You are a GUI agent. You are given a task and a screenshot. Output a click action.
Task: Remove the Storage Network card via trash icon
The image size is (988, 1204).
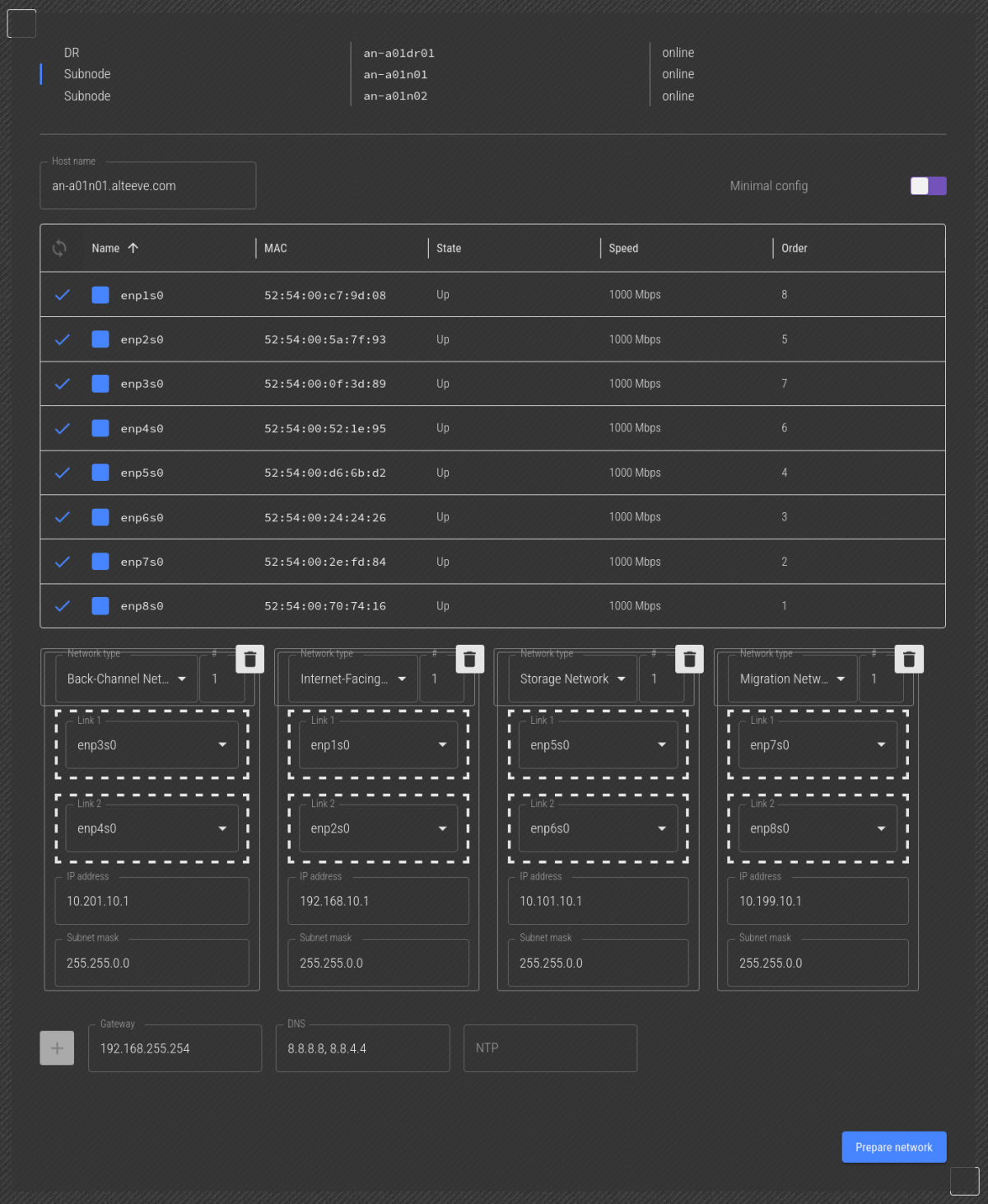[689, 659]
